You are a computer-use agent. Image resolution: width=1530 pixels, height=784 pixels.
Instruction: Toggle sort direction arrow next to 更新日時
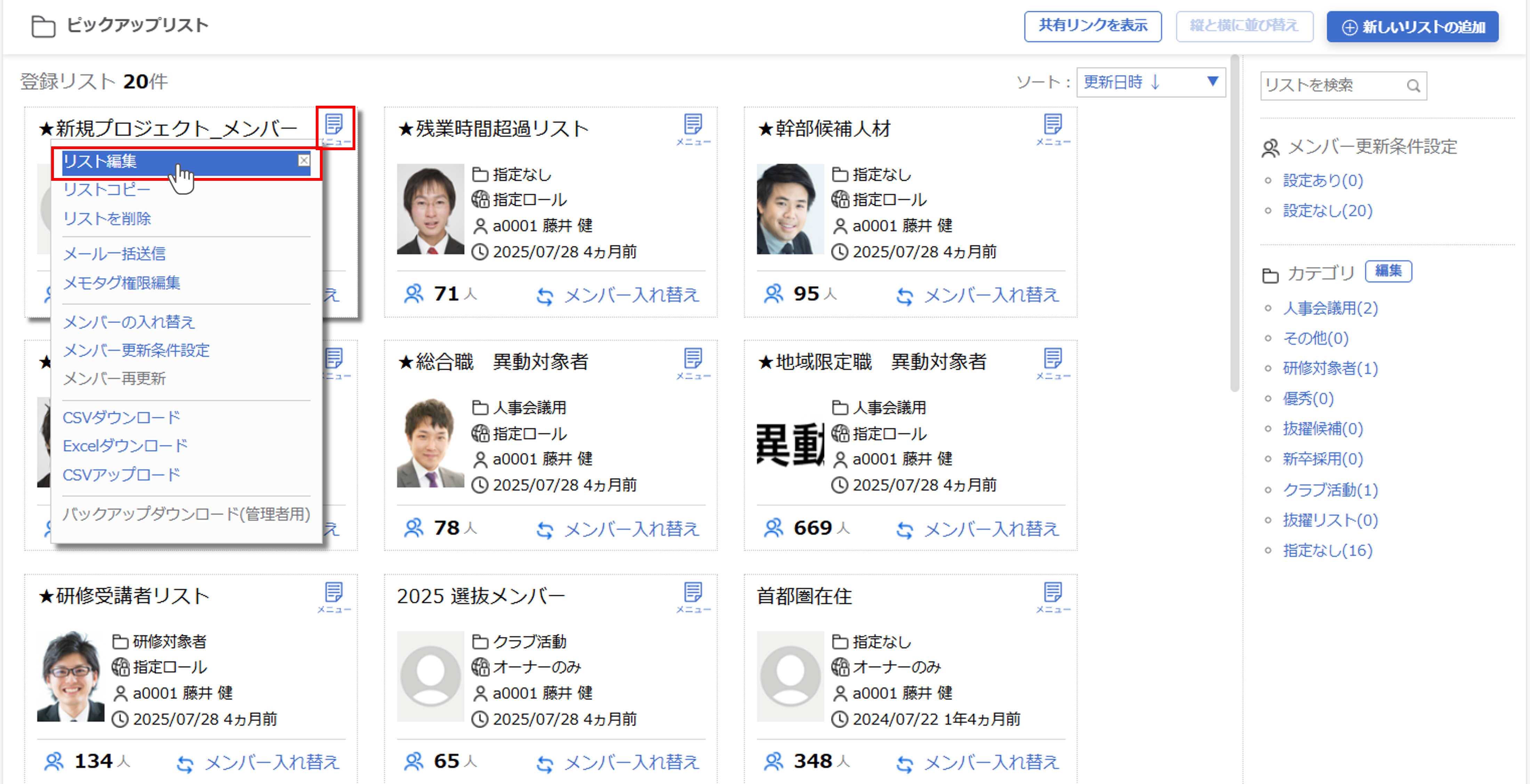pos(1155,82)
